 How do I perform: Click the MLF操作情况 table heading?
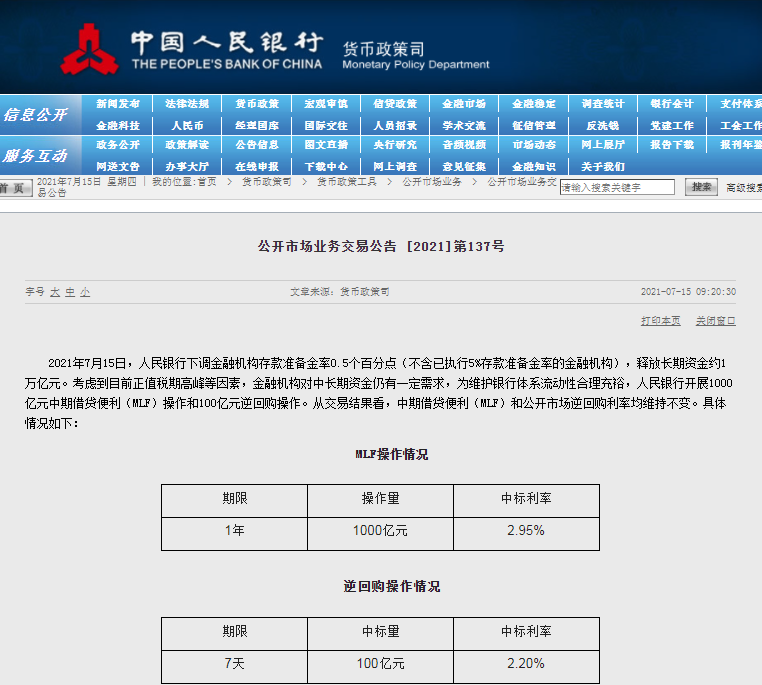tap(392, 454)
